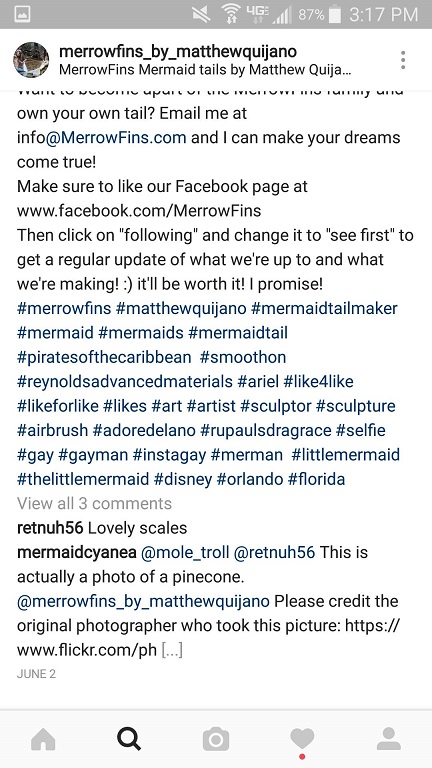Open the three-dot post options menu
Image resolution: width=432 pixels, height=768 pixels.
coord(403,60)
